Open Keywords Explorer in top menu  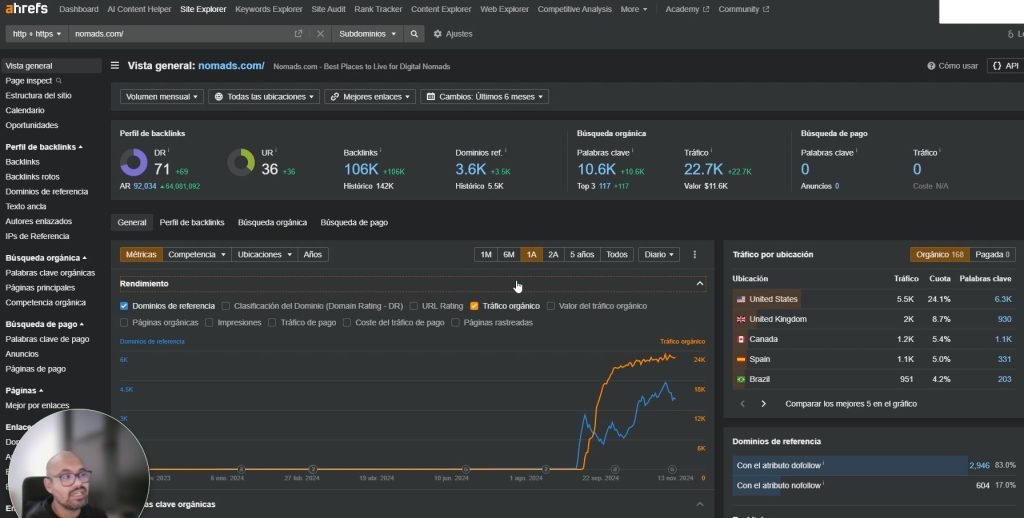(268, 9)
